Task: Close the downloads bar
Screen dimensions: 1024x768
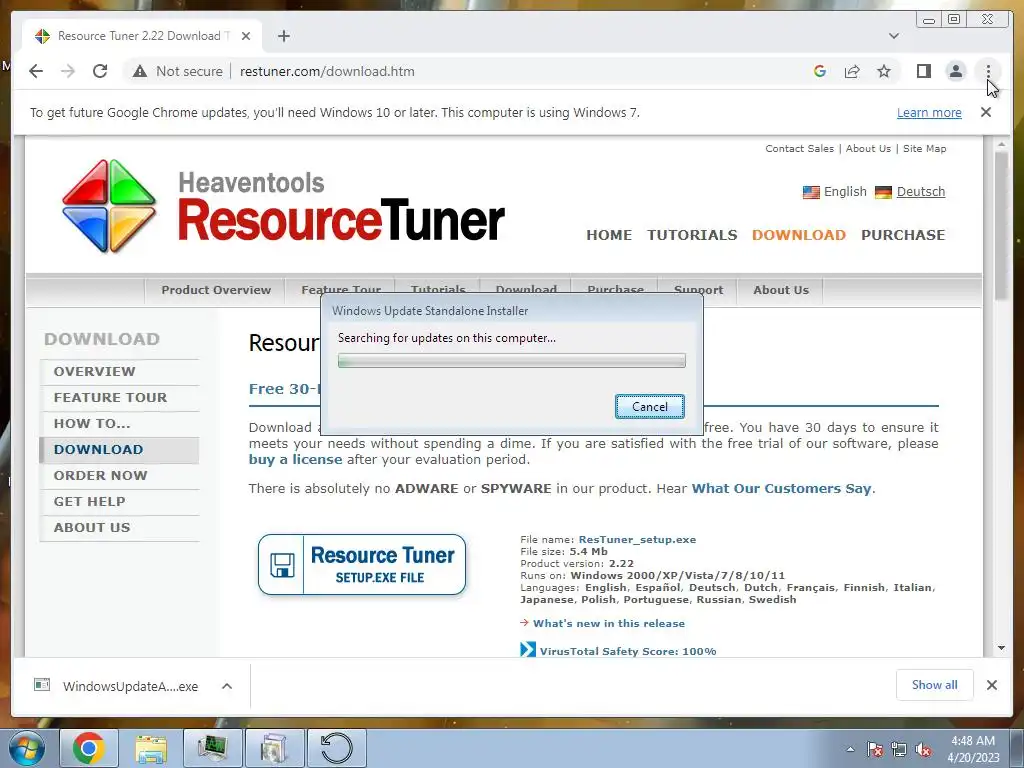Action: (x=992, y=685)
